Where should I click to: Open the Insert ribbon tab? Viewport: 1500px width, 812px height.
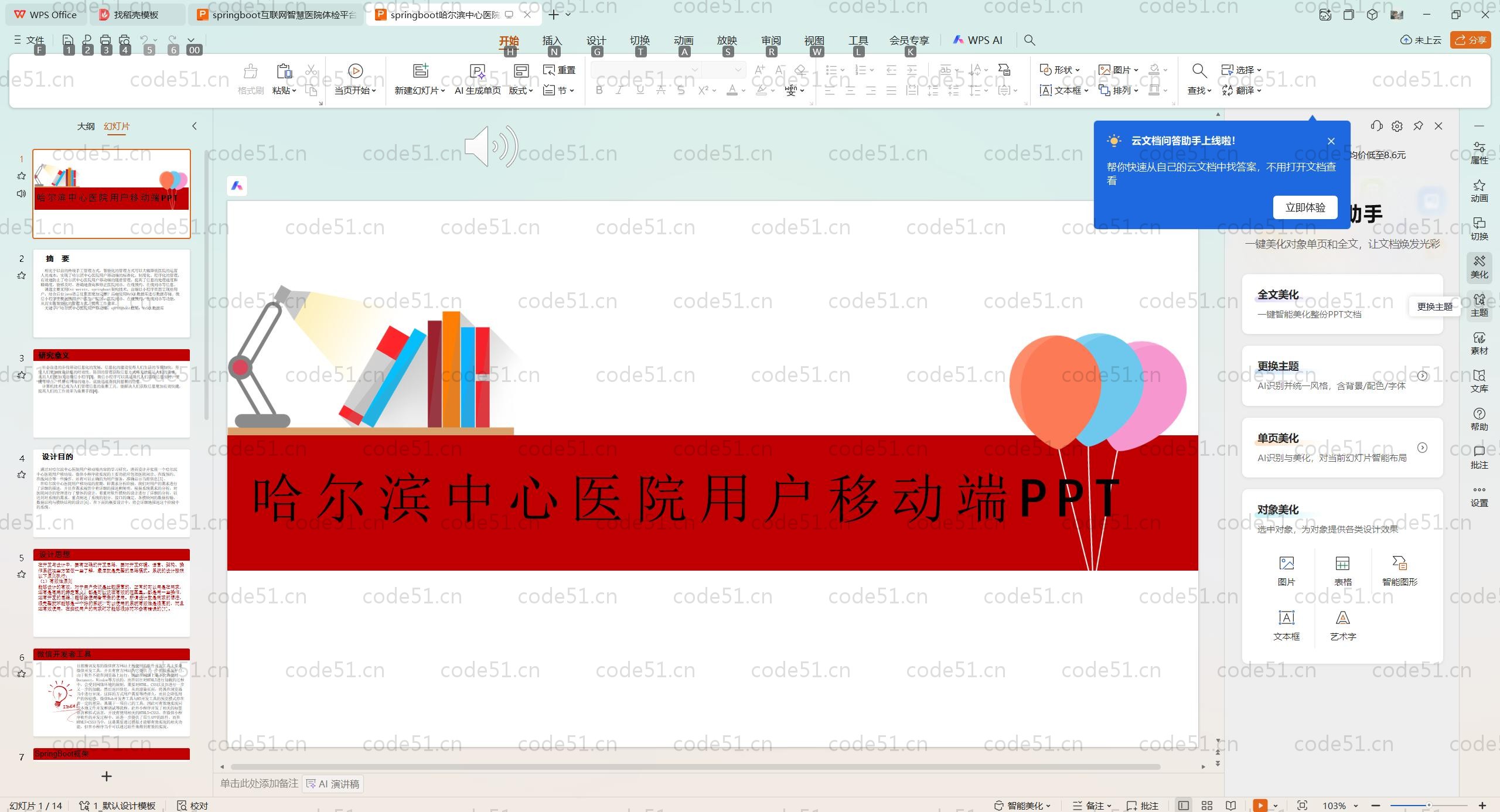(551, 40)
